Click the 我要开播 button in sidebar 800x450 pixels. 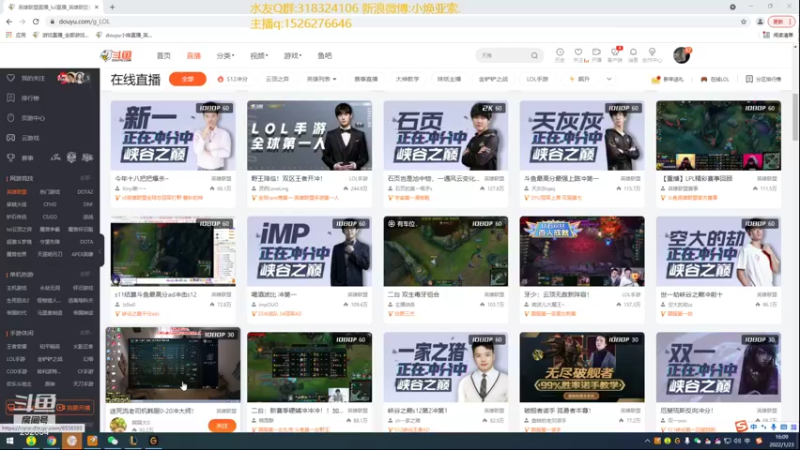[x=74, y=408]
